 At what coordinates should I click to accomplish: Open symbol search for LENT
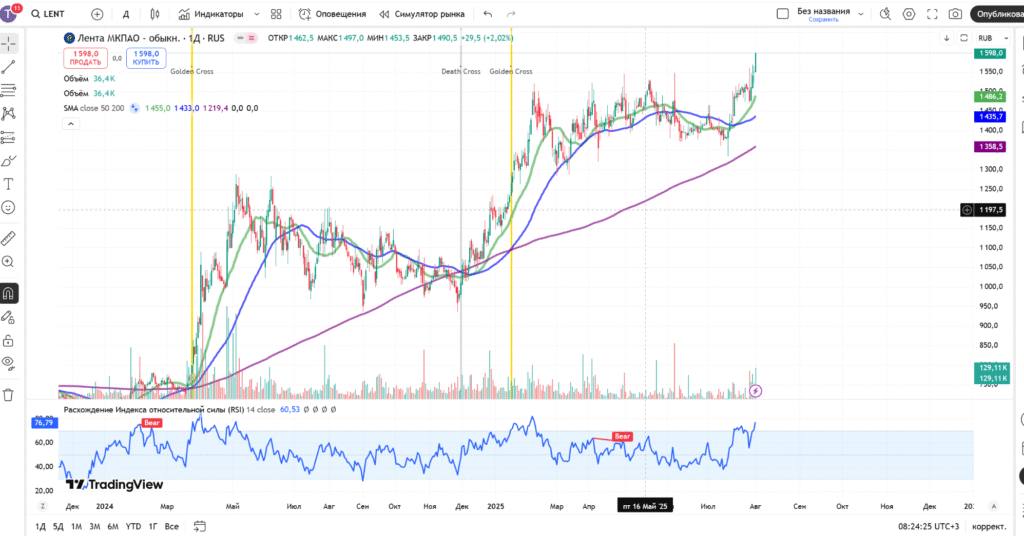[48, 14]
